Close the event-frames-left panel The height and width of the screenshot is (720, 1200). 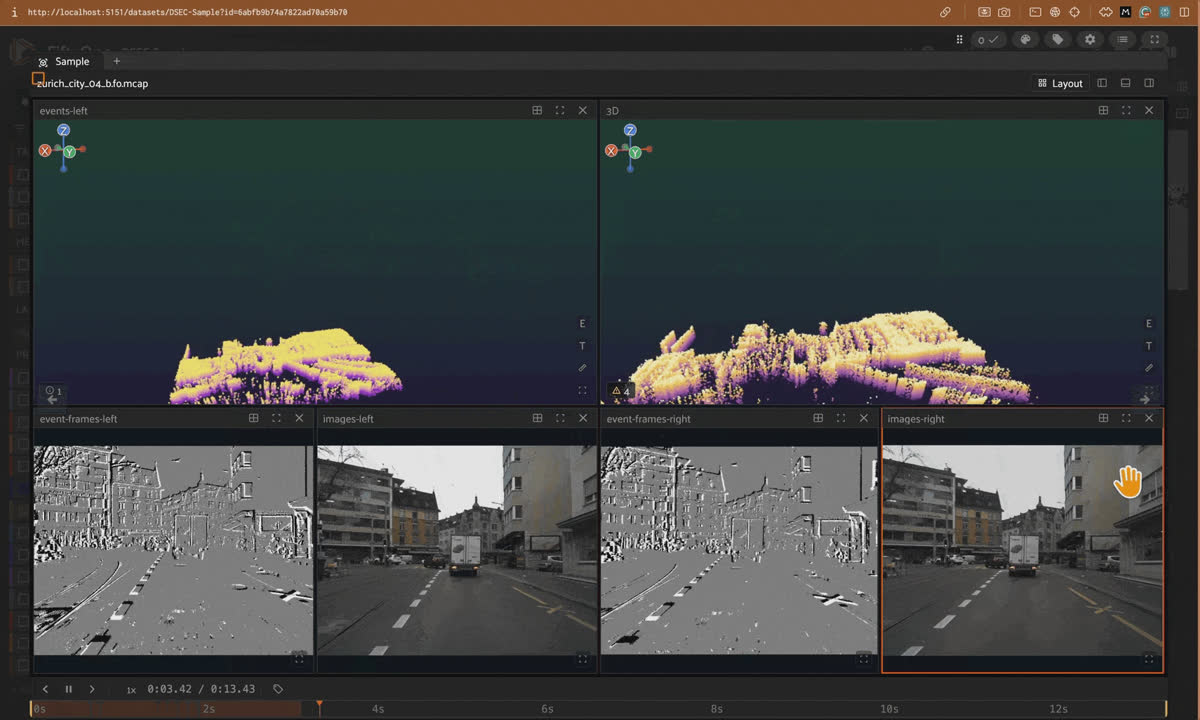(x=299, y=418)
